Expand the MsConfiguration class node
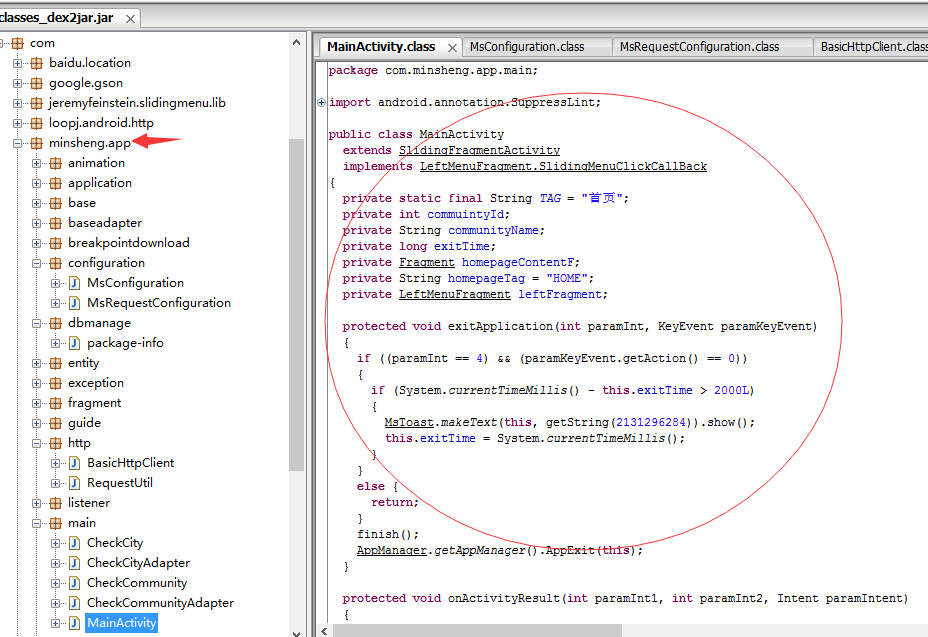Screen dimensions: 928x637 coord(55,284)
